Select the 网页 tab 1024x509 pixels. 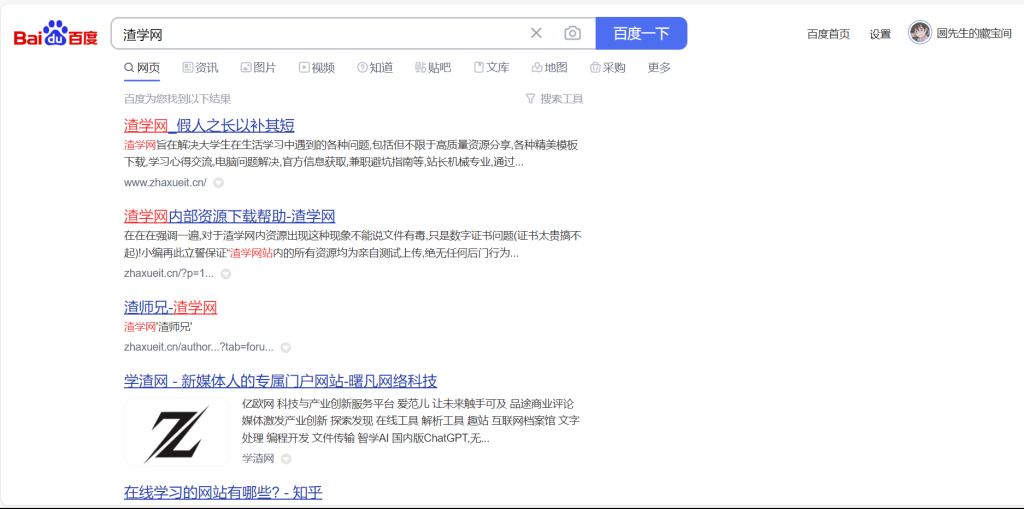[142, 67]
